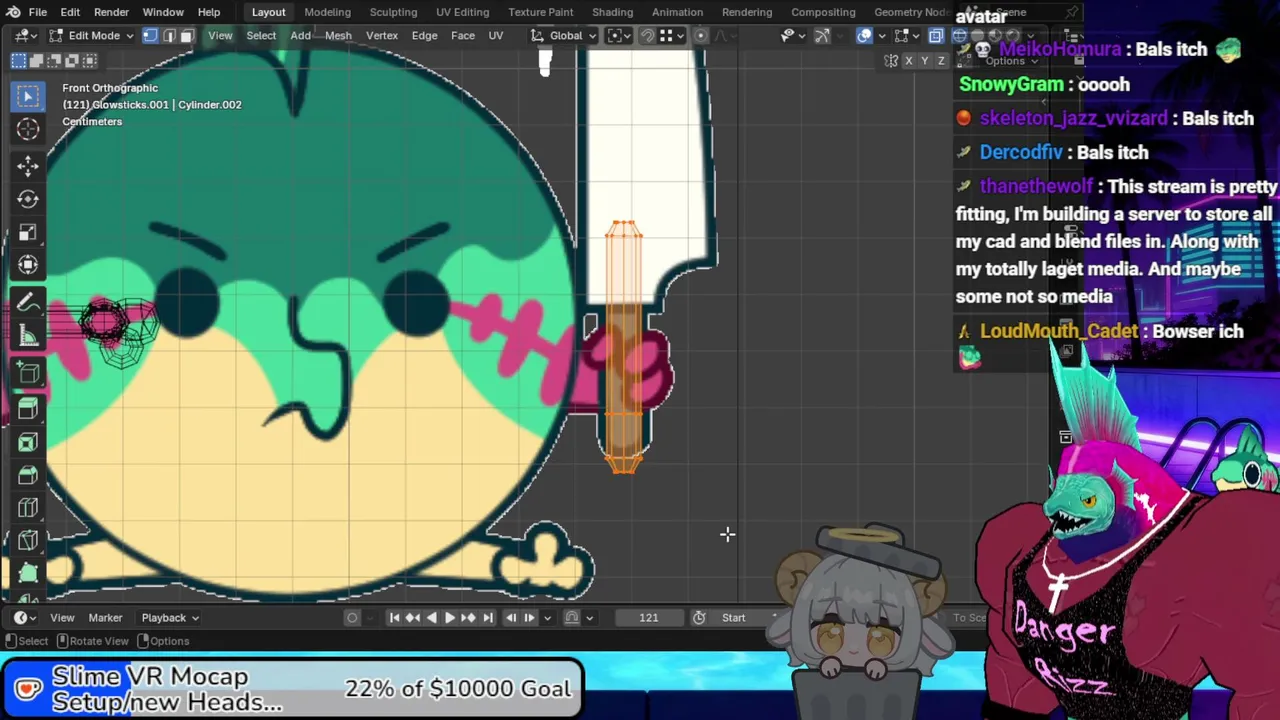Open the timeline editor type dropdown
The height and width of the screenshot is (720, 1280).
(x=25, y=618)
